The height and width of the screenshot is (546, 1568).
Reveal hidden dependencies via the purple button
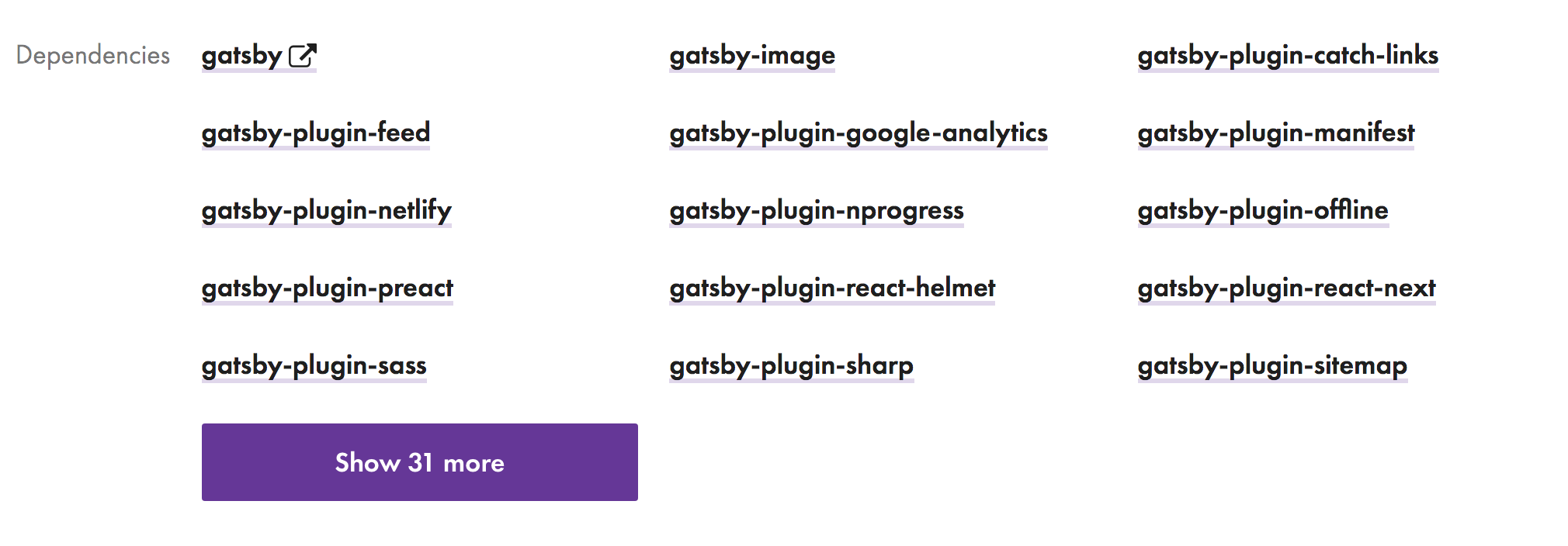coord(419,462)
